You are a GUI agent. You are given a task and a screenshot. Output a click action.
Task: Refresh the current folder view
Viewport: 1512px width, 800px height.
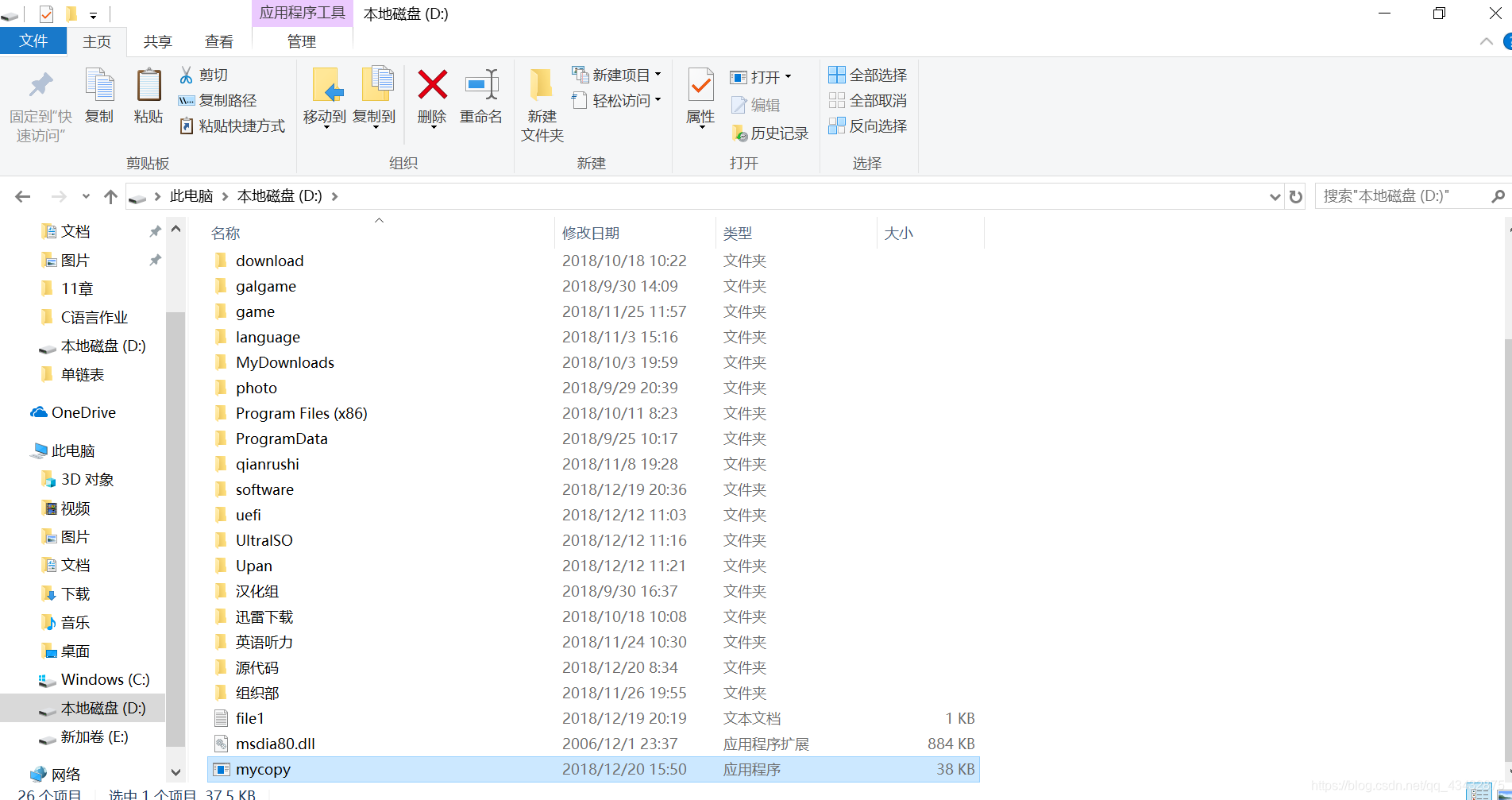[x=1296, y=196]
